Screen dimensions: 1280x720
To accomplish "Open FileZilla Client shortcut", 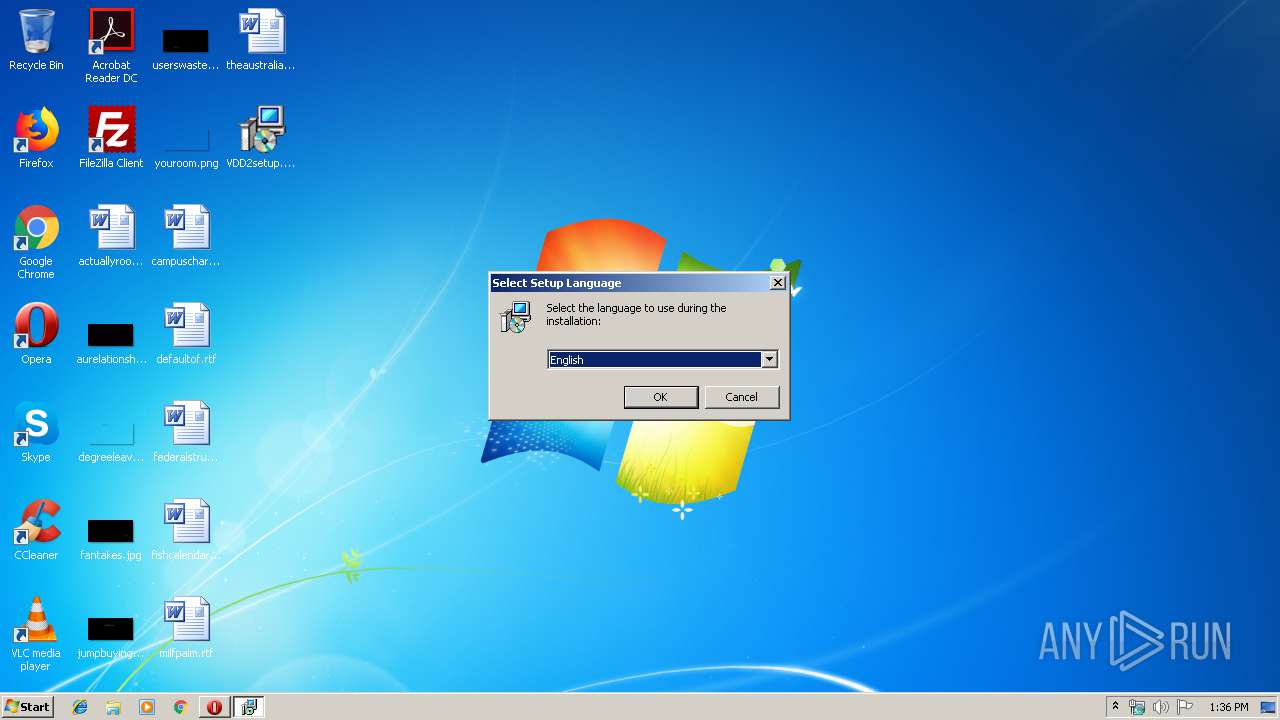I will tap(111, 138).
